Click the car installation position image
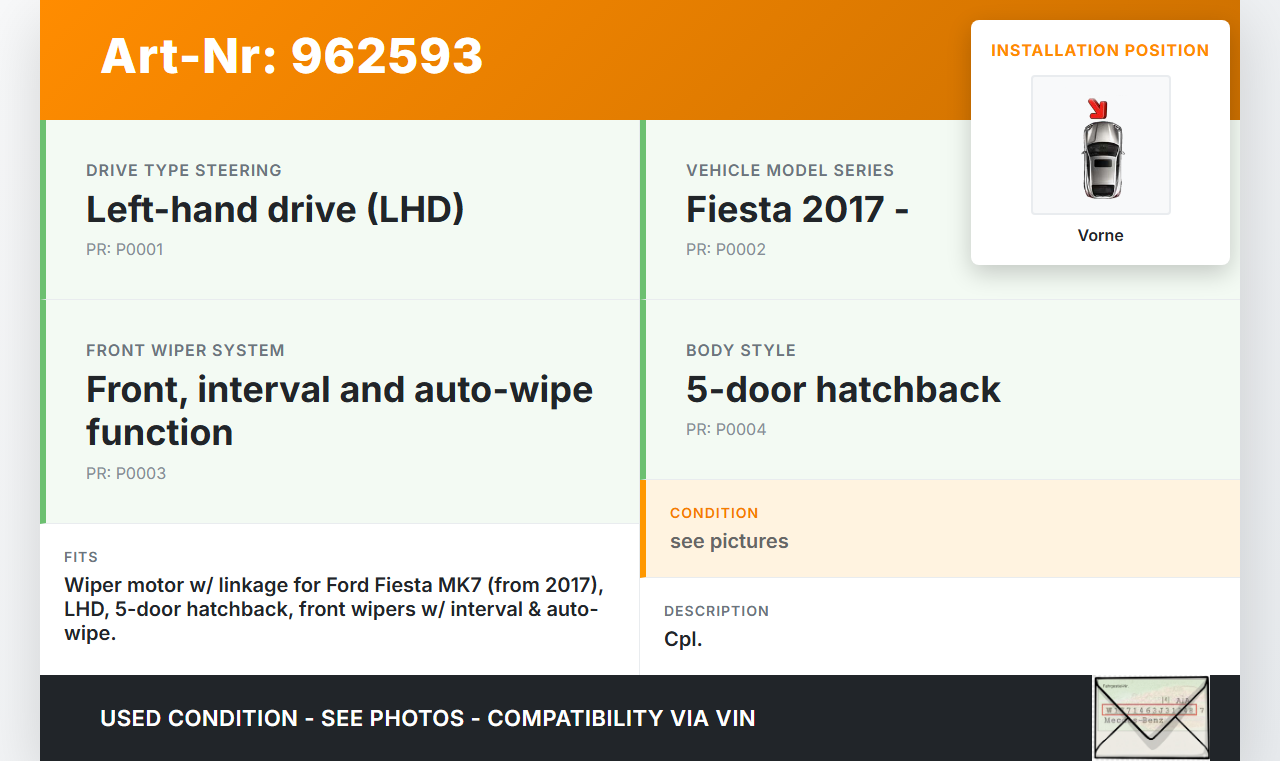Screen dimensions: 1280x762 point(1101,145)
